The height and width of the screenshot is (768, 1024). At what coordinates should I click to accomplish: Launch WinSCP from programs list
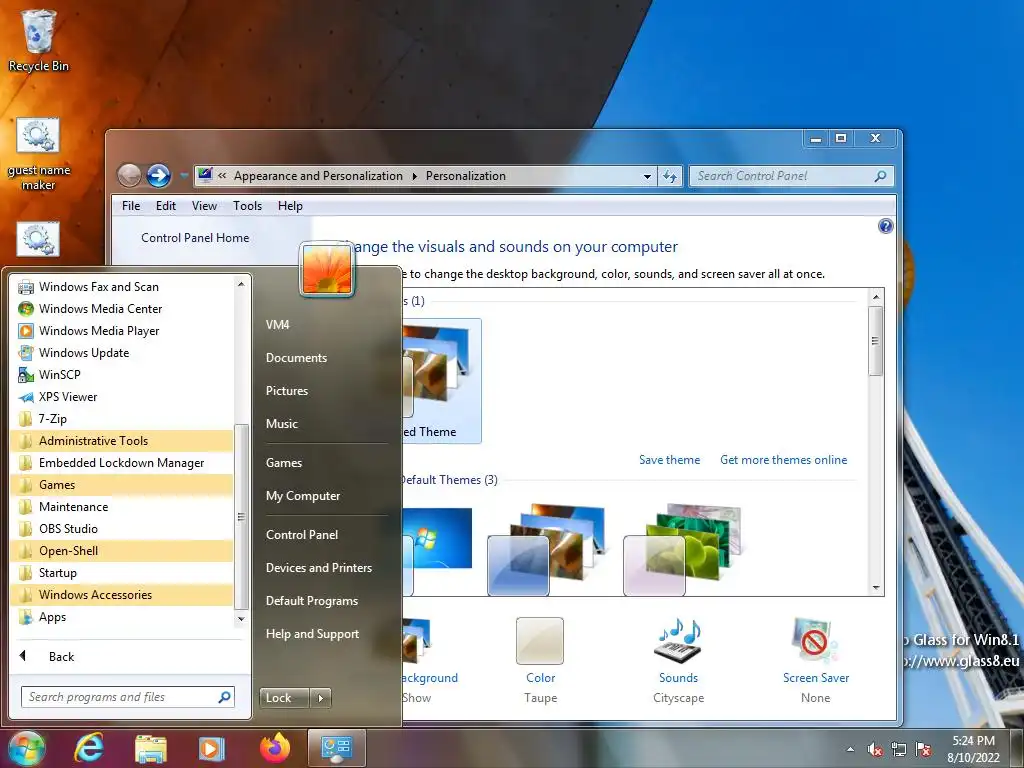[122, 375]
